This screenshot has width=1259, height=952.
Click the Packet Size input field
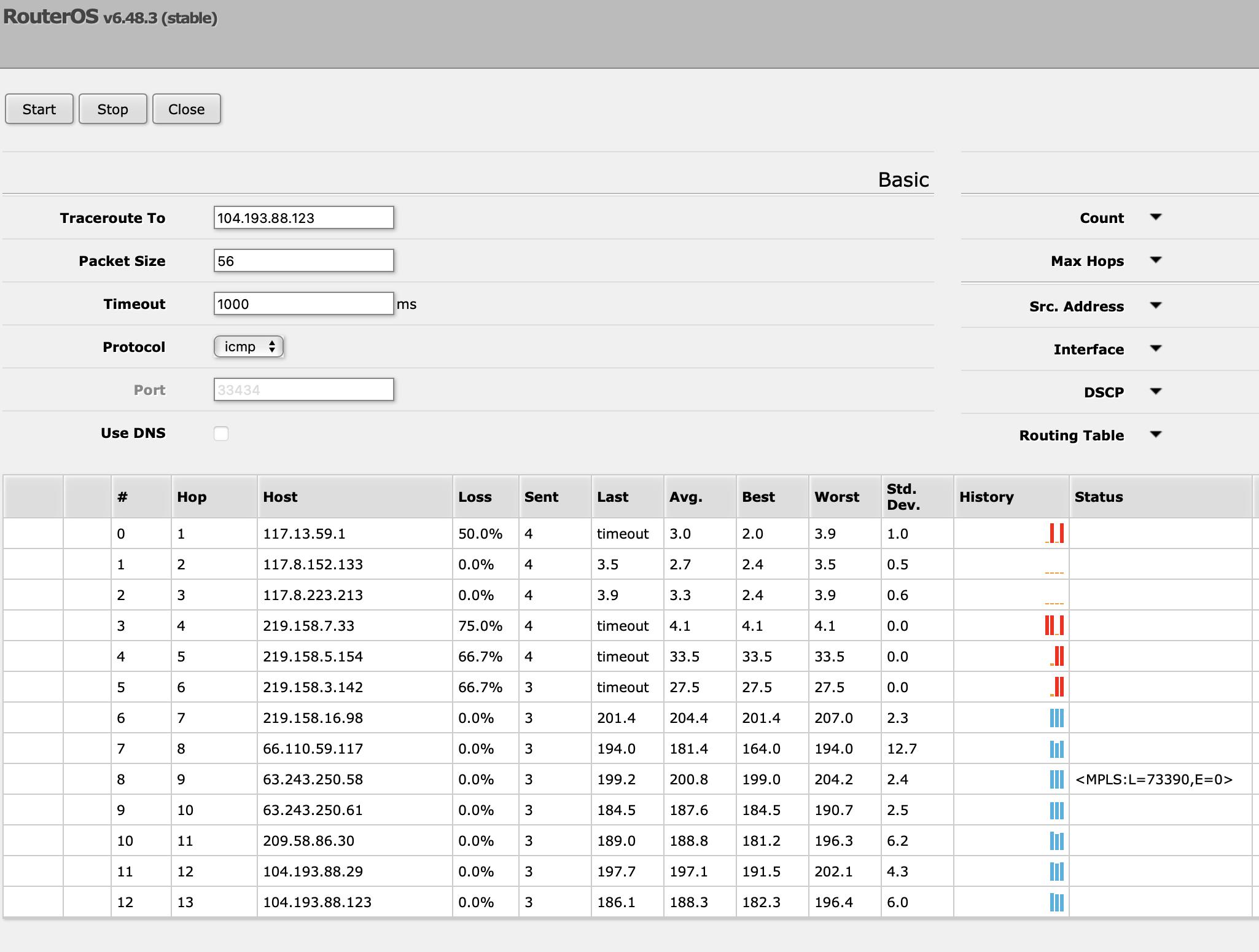tap(303, 261)
